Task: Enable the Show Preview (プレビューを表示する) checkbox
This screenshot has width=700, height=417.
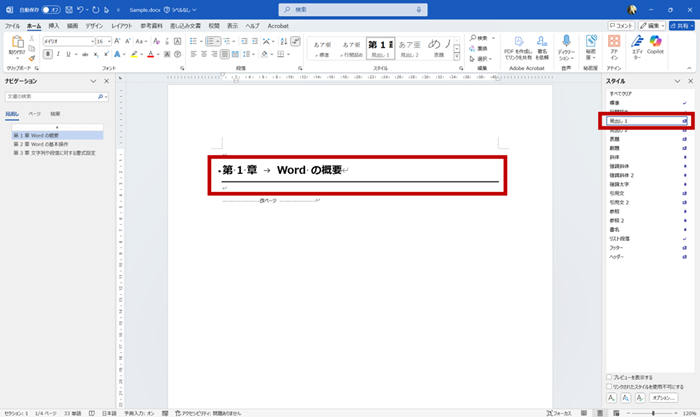Action: (610, 377)
